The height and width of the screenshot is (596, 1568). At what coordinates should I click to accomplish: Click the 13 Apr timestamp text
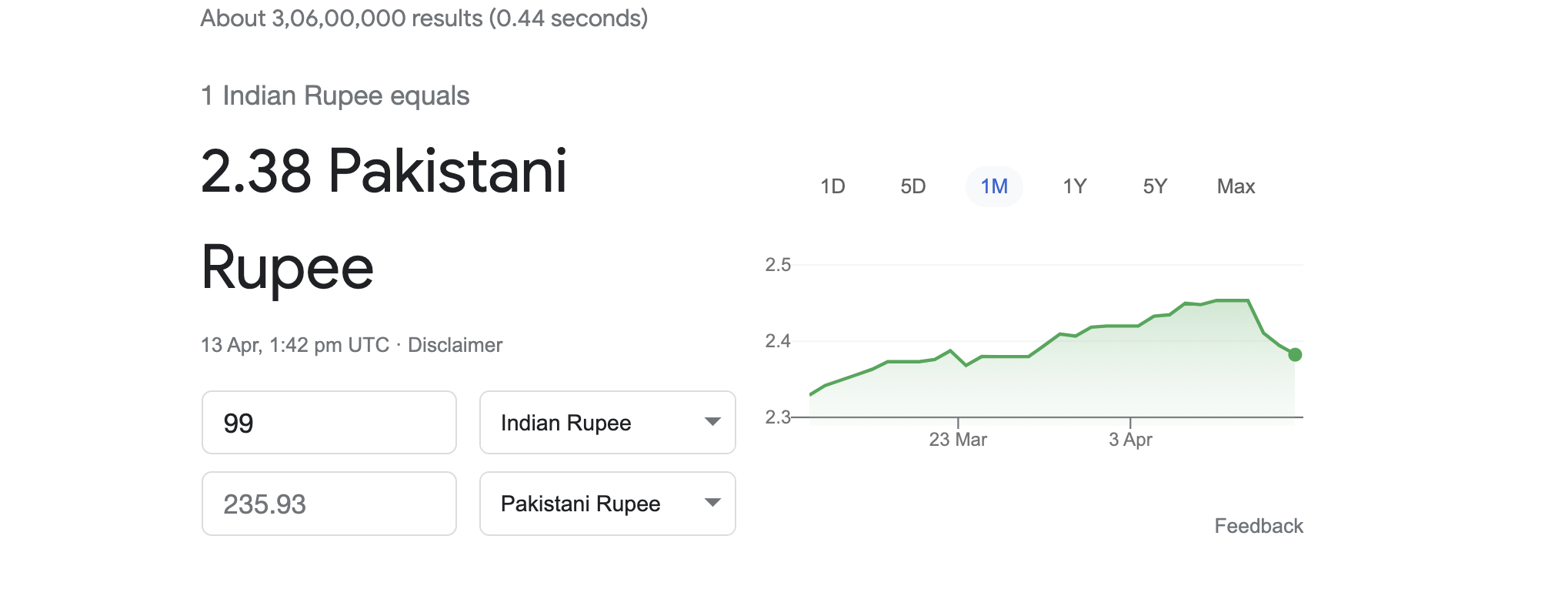pyautogui.click(x=295, y=345)
